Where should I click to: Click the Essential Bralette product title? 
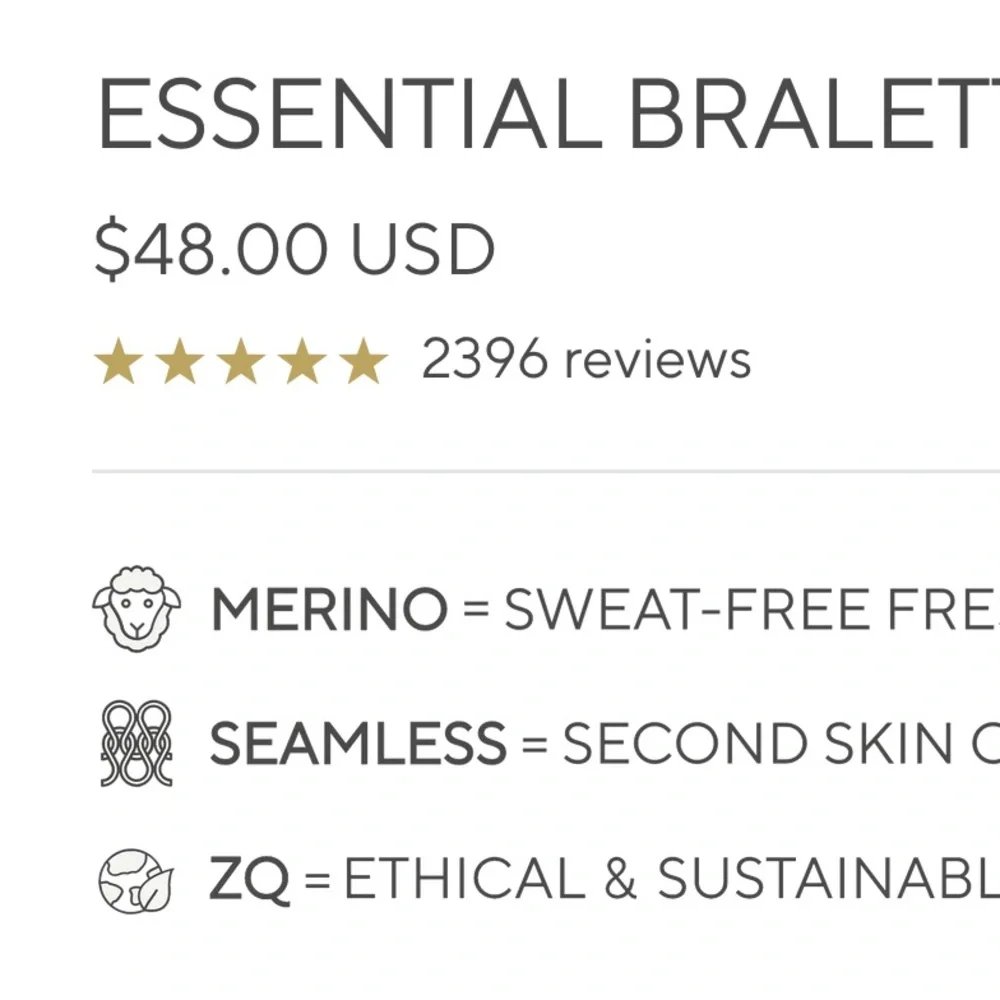(x=548, y=114)
